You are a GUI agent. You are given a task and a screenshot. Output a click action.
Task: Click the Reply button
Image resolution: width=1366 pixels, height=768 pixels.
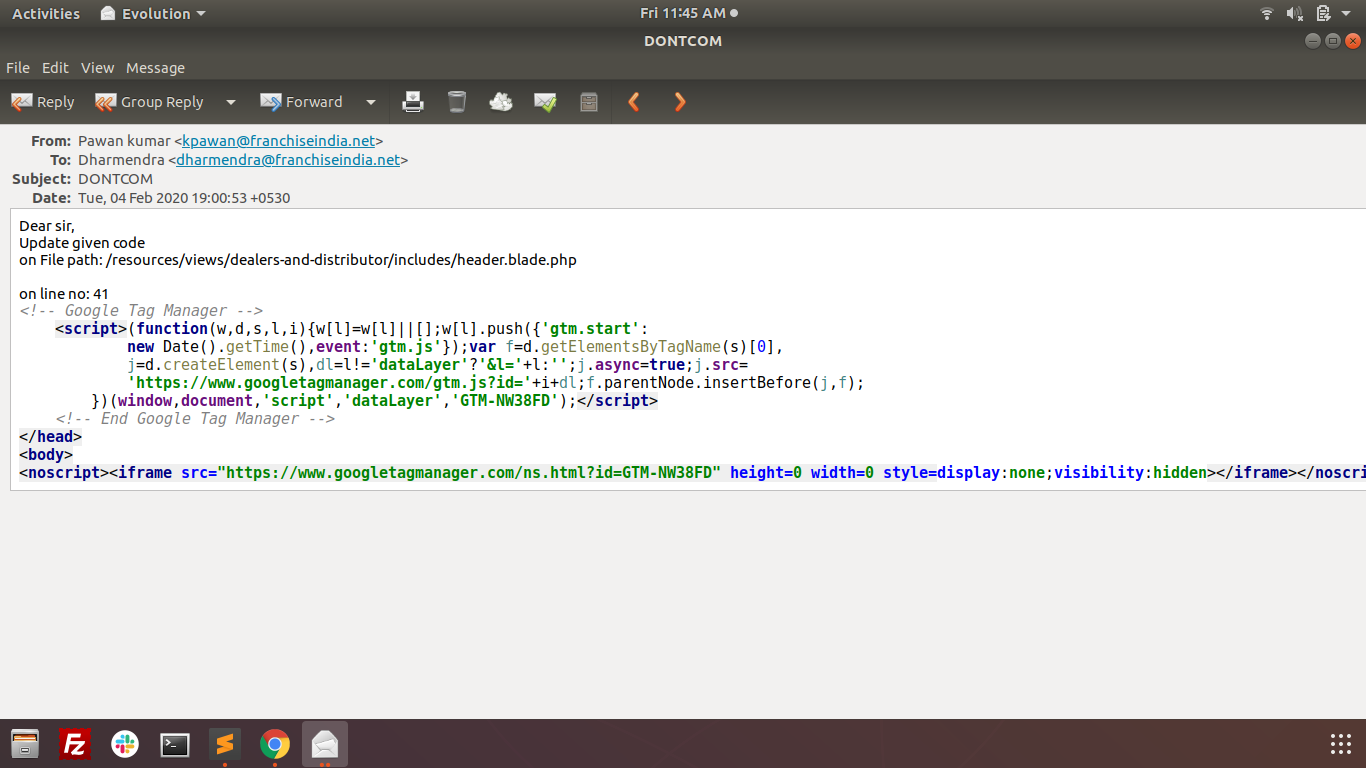click(x=43, y=102)
